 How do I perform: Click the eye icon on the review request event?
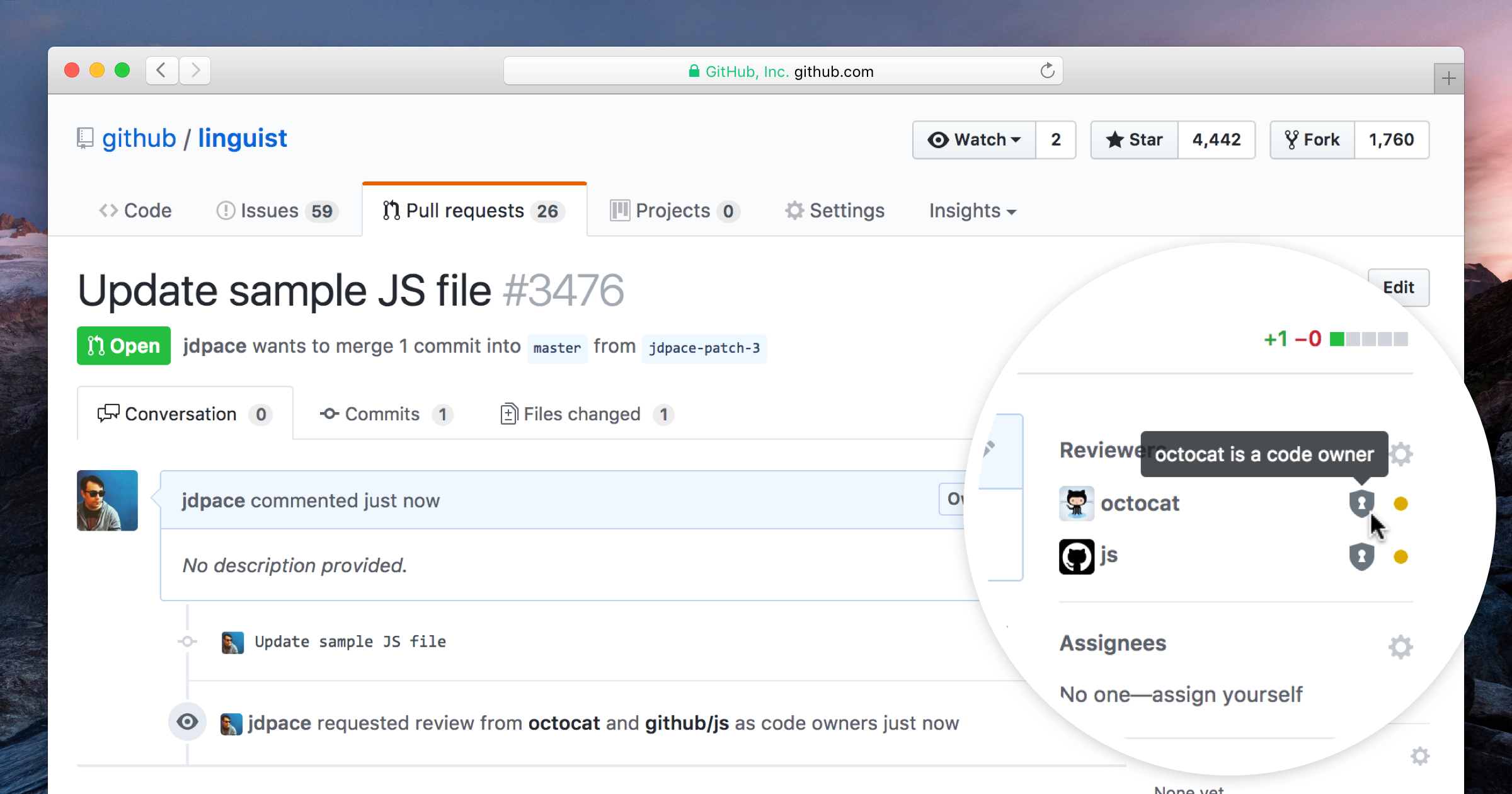(187, 722)
